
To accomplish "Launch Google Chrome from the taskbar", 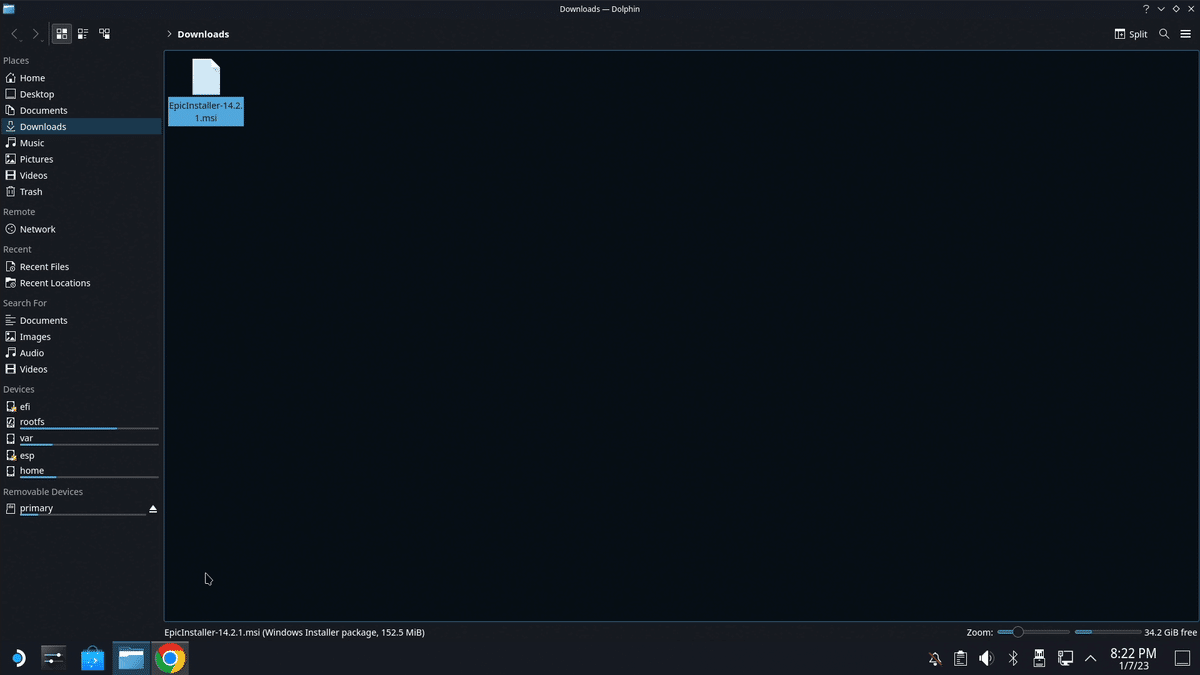I will (x=170, y=658).
